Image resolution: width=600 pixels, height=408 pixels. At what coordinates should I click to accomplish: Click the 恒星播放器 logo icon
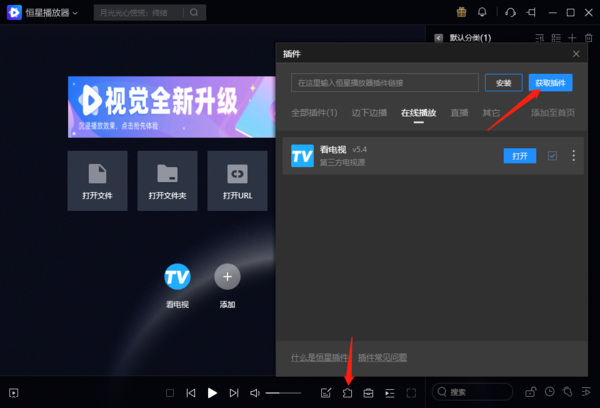pos(14,13)
